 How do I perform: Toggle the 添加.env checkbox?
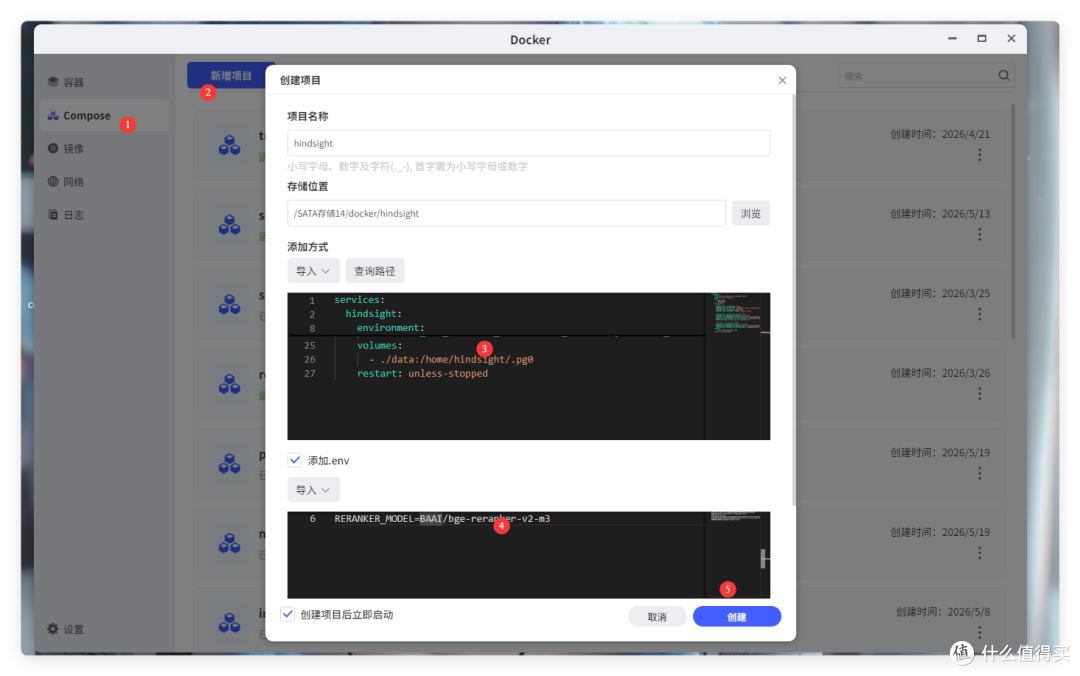point(295,460)
